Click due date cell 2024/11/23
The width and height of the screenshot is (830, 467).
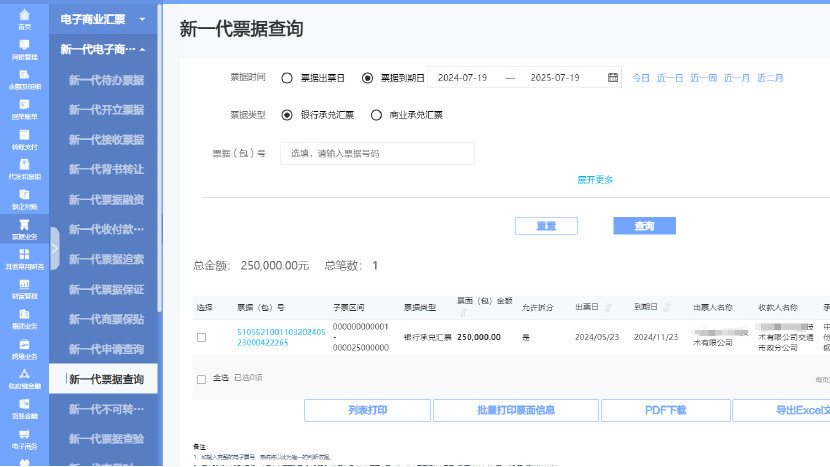656,337
